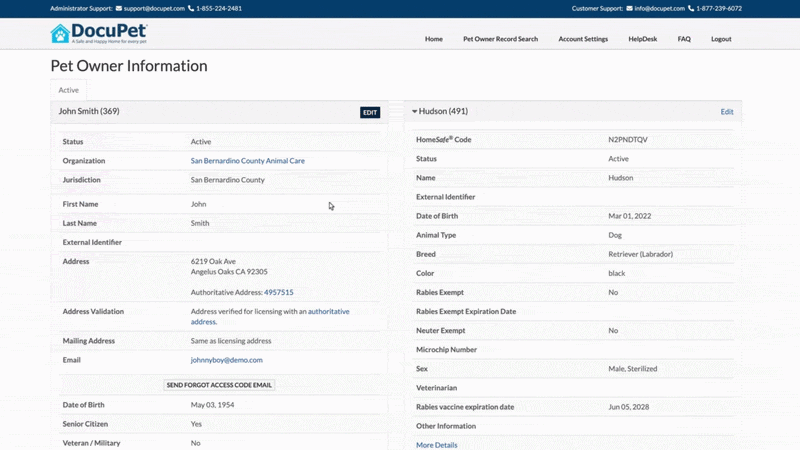Click the johnnyboy@demo.com email link

[227, 360]
